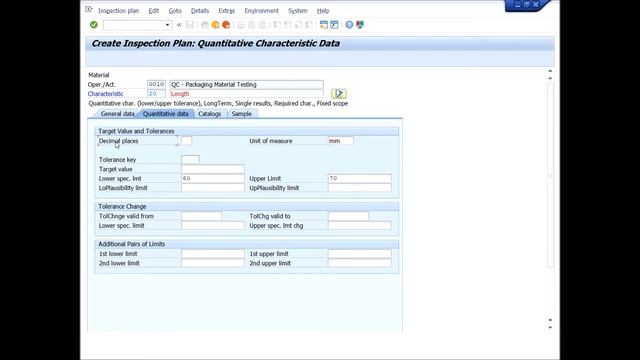
Task: Open the System menu
Action: coord(298,11)
